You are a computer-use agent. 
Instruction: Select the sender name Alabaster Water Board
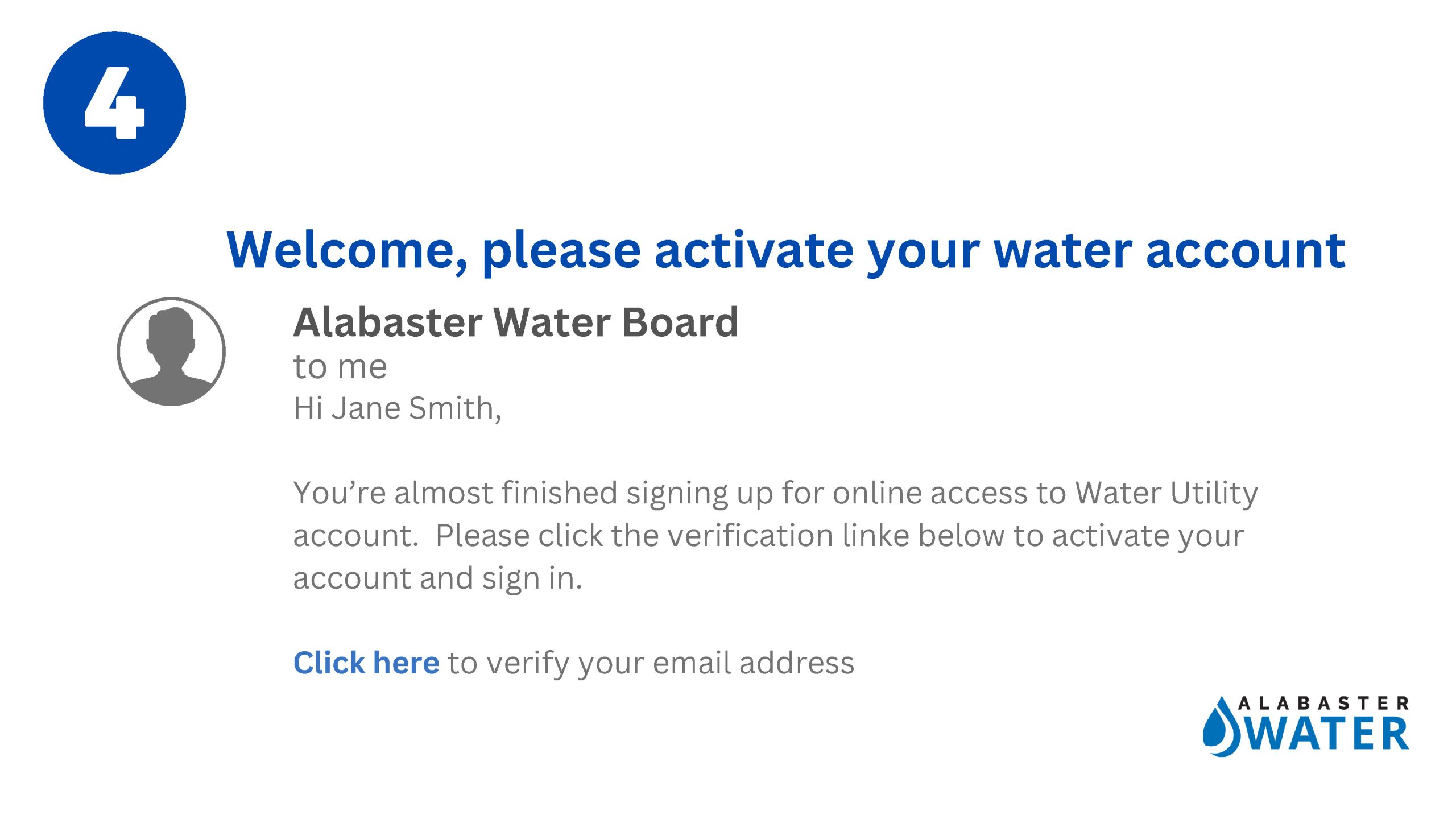click(516, 322)
